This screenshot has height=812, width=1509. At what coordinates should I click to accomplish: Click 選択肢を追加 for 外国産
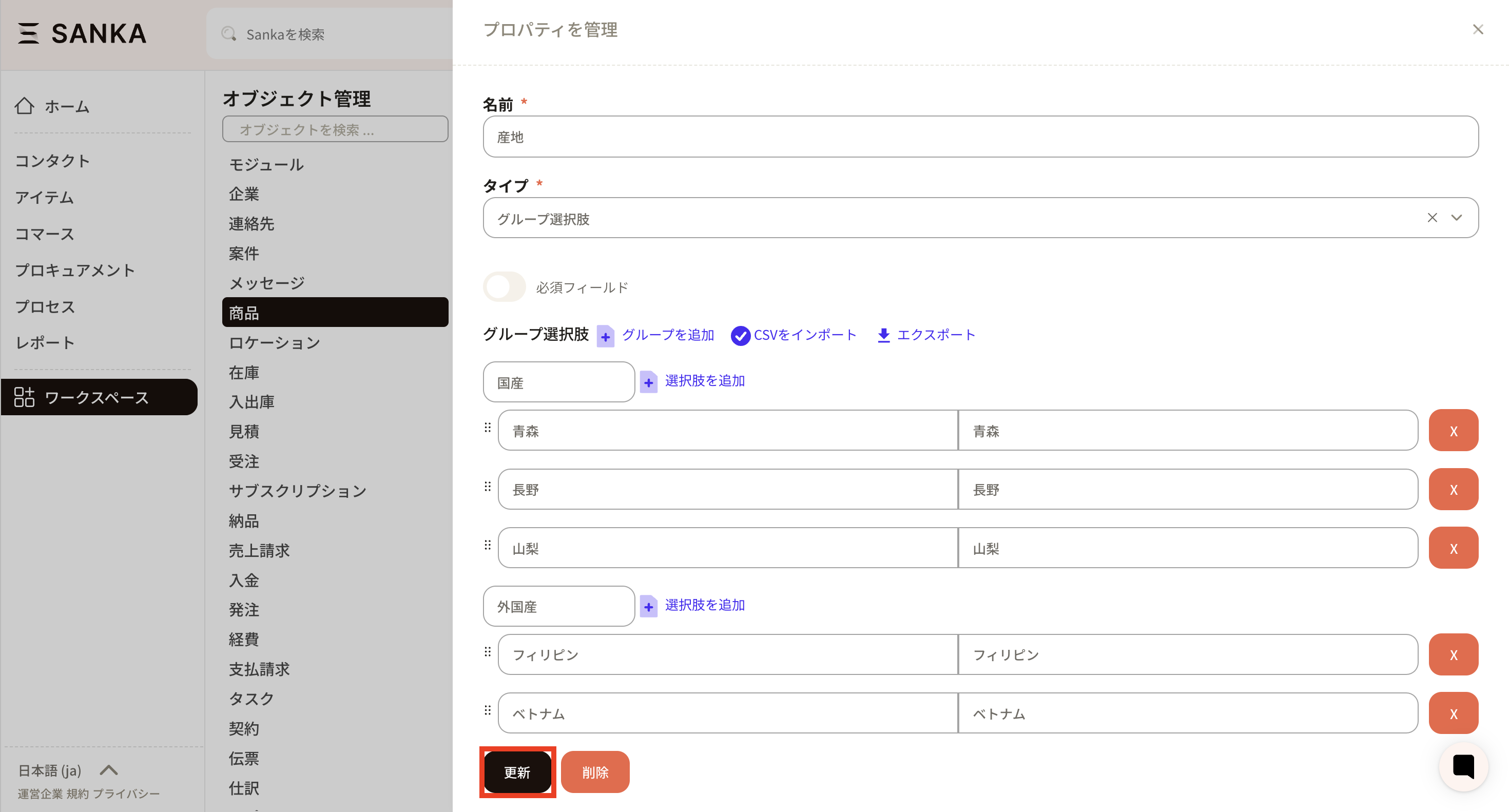coord(705,605)
